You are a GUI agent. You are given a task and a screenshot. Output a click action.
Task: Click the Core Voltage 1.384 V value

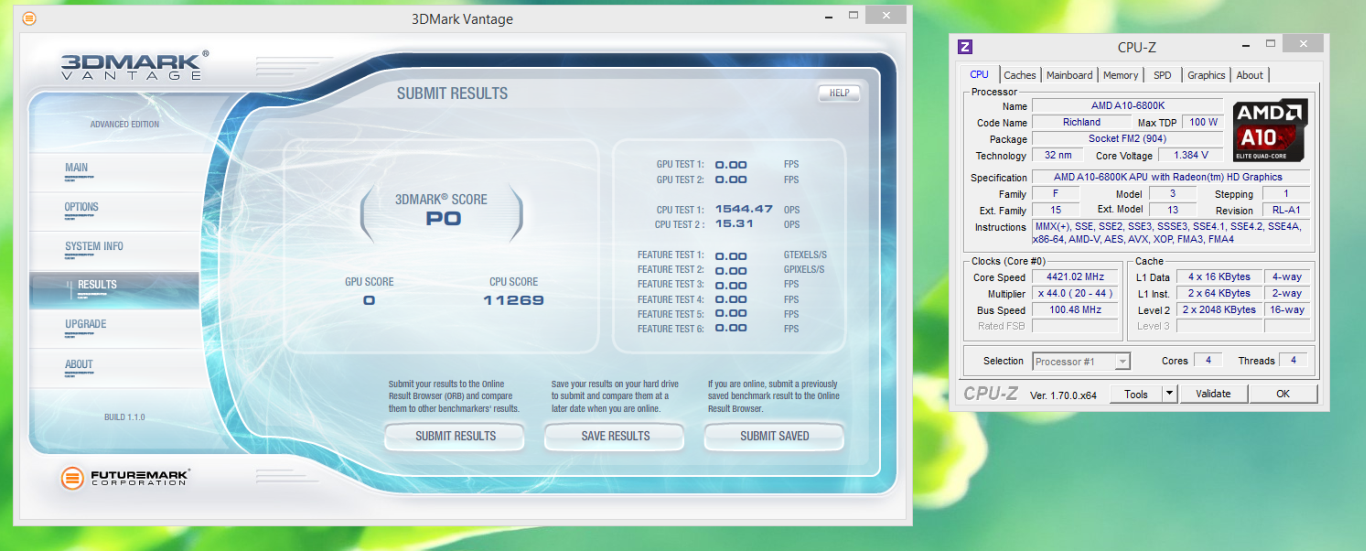1190,155
